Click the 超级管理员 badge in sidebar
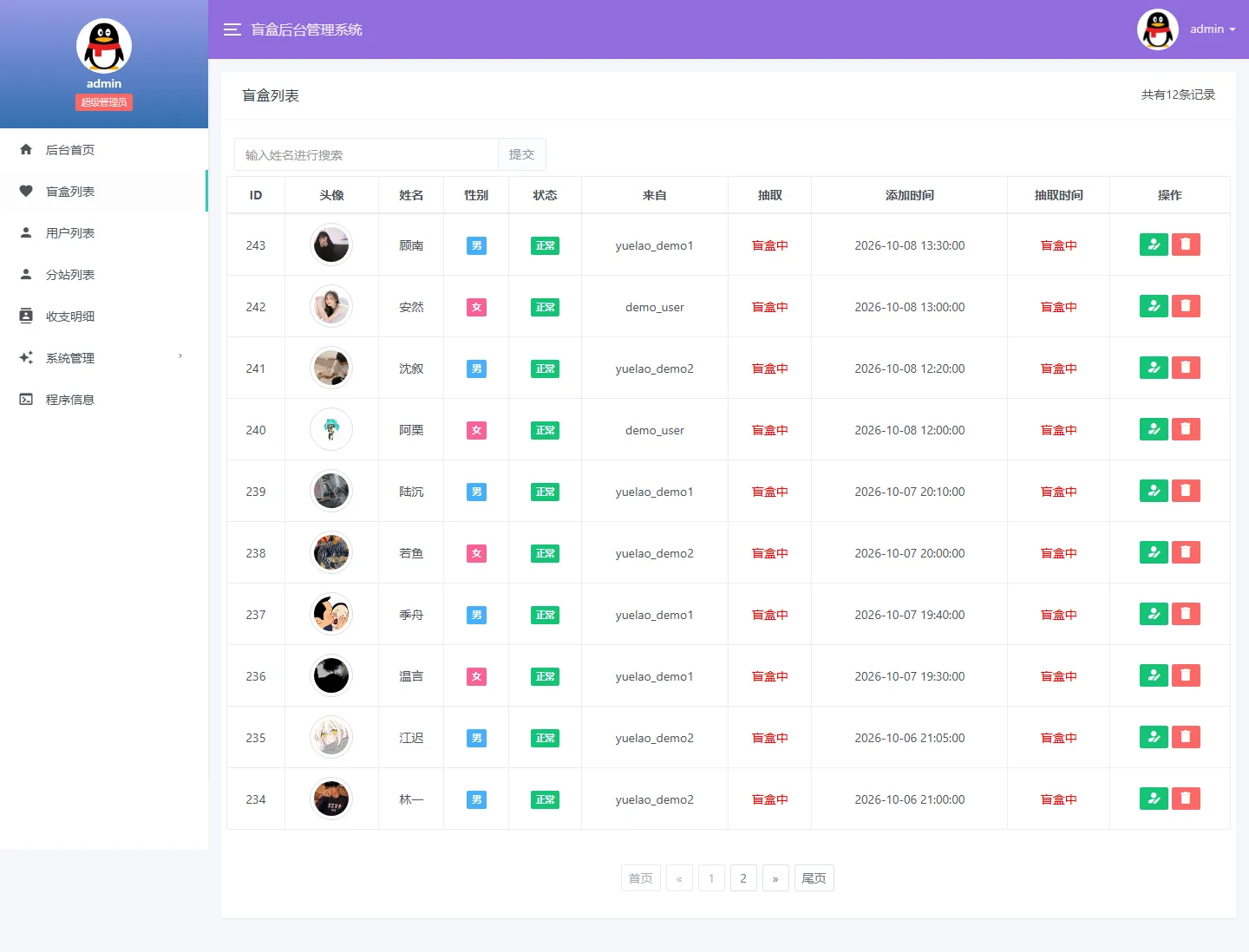Screen dimensions: 1249x952 (104, 102)
